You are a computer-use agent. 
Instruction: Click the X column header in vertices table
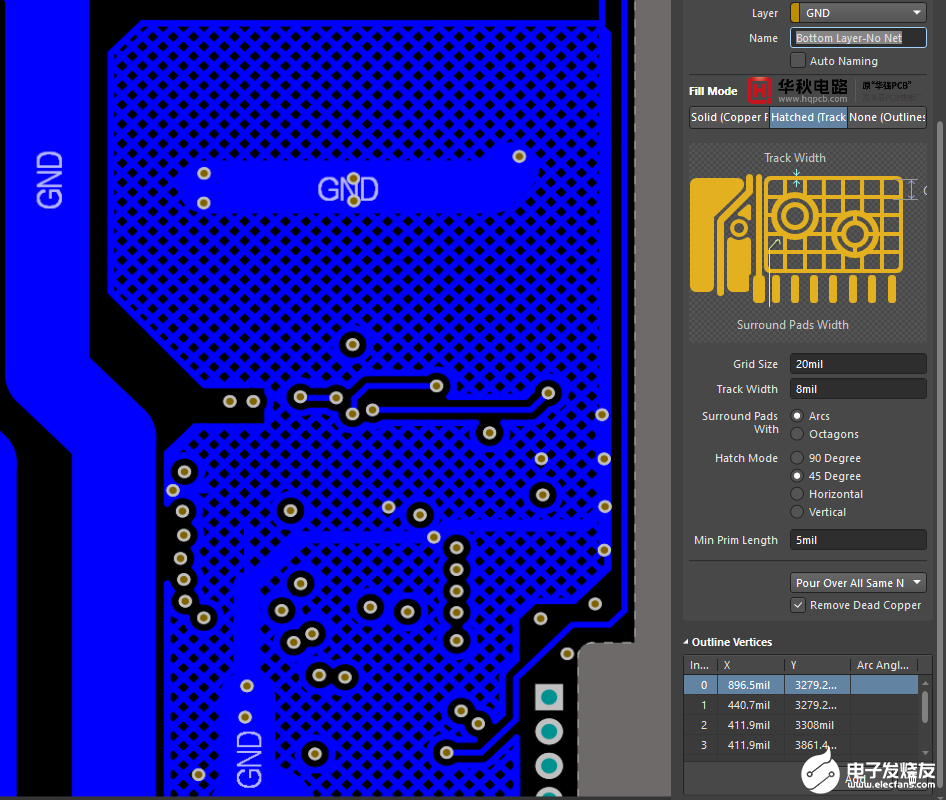point(751,665)
